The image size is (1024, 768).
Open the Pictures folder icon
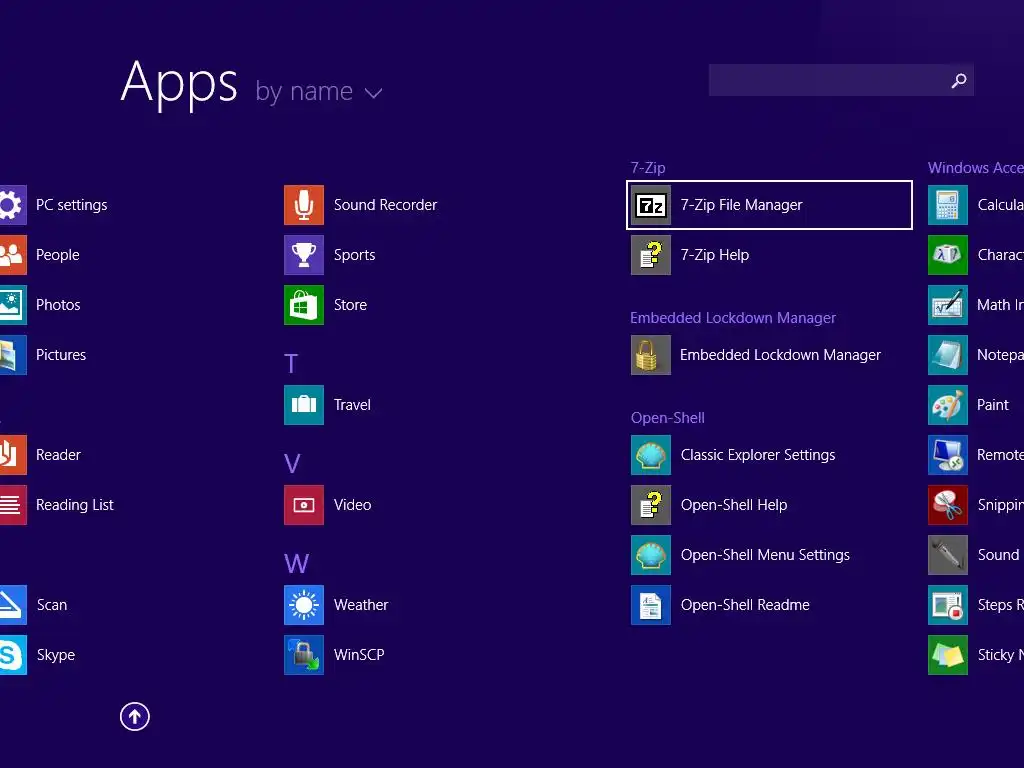(12, 355)
